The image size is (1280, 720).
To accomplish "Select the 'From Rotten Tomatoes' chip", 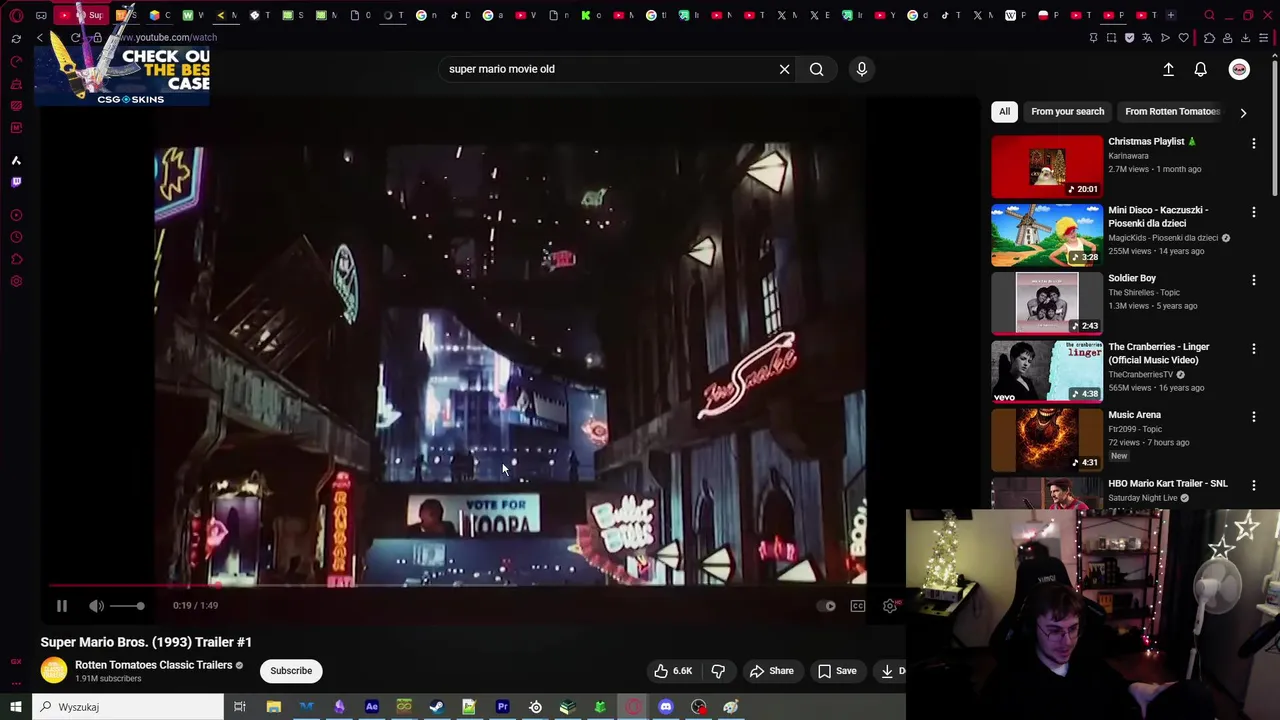I will (1172, 111).
